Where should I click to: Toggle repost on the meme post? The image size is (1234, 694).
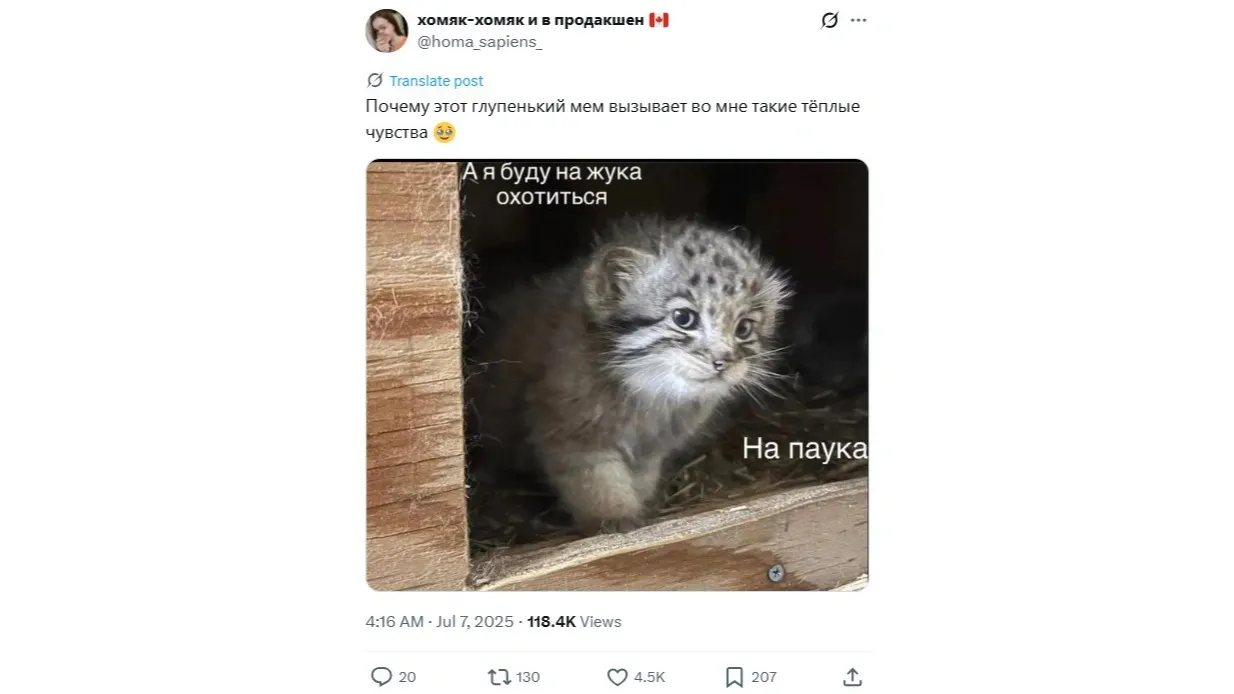(498, 676)
